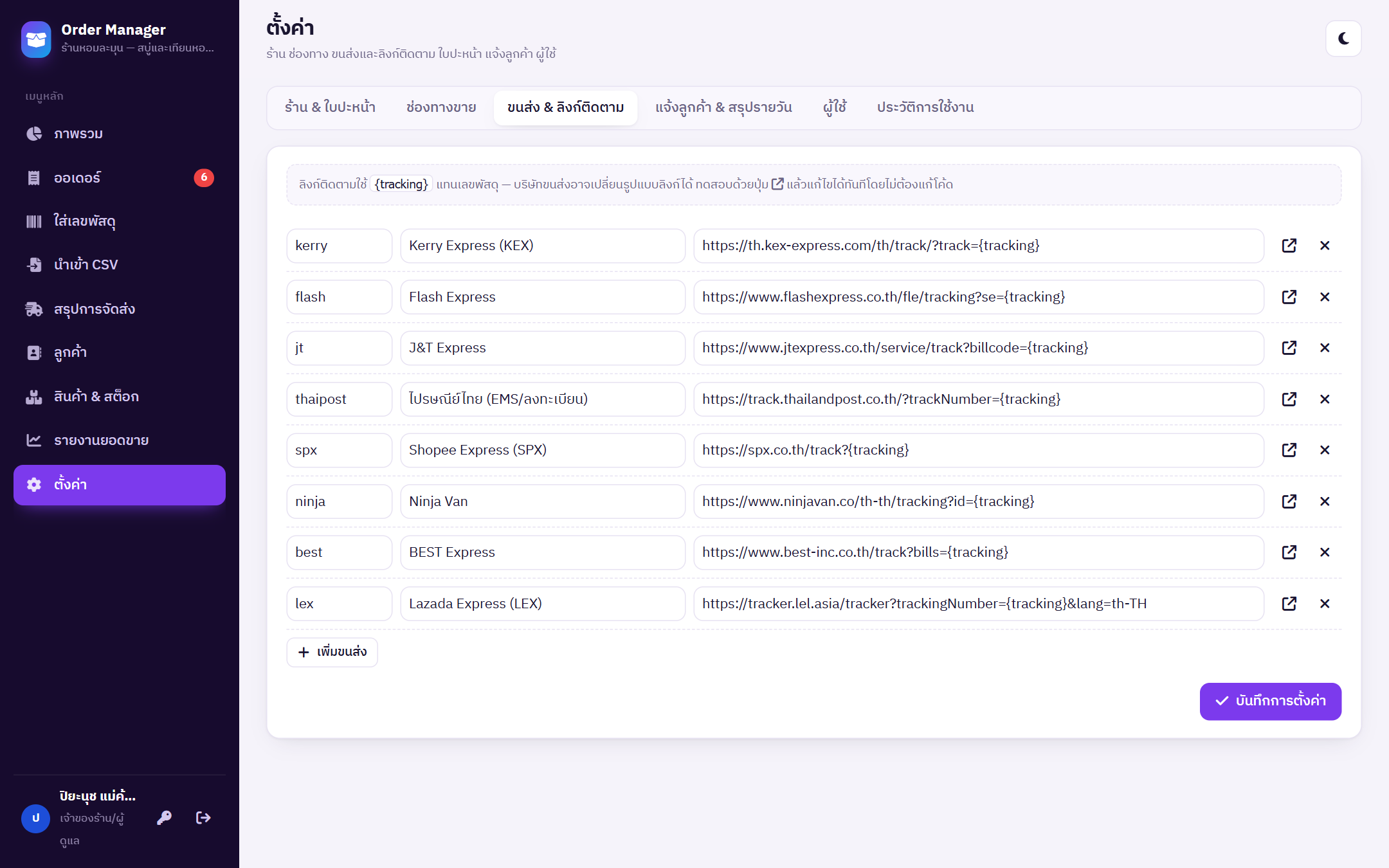Open ลูกค้า customers sidebar item
Image resolution: width=1389 pixels, height=868 pixels.
(x=120, y=352)
